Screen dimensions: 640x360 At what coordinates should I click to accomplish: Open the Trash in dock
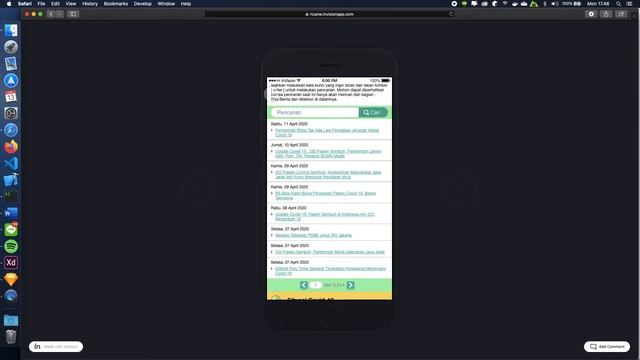coord(11,337)
